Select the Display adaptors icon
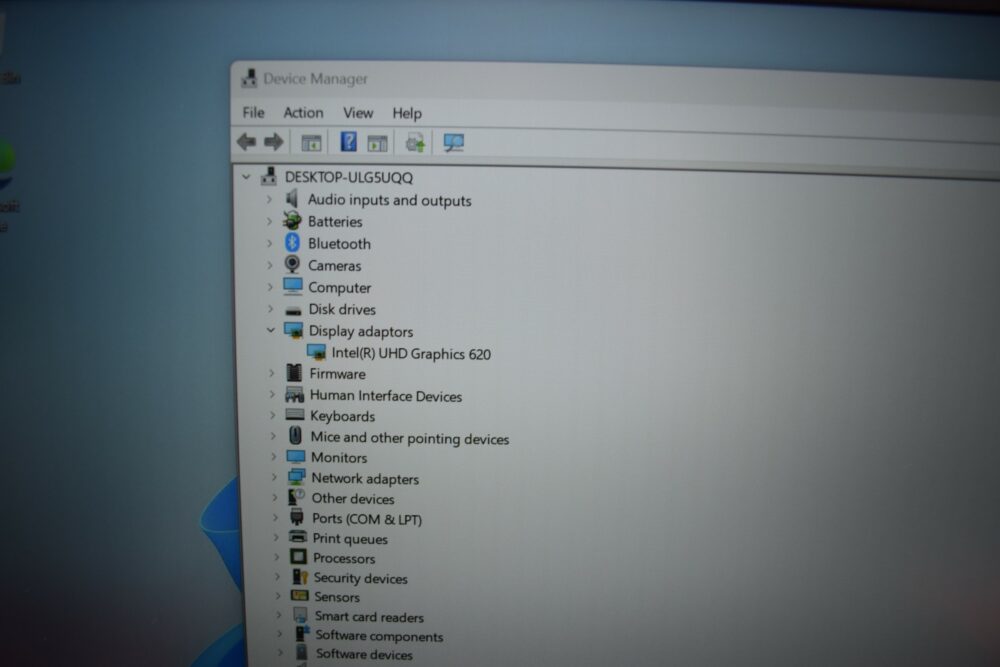Image resolution: width=1000 pixels, height=667 pixels. 293,330
